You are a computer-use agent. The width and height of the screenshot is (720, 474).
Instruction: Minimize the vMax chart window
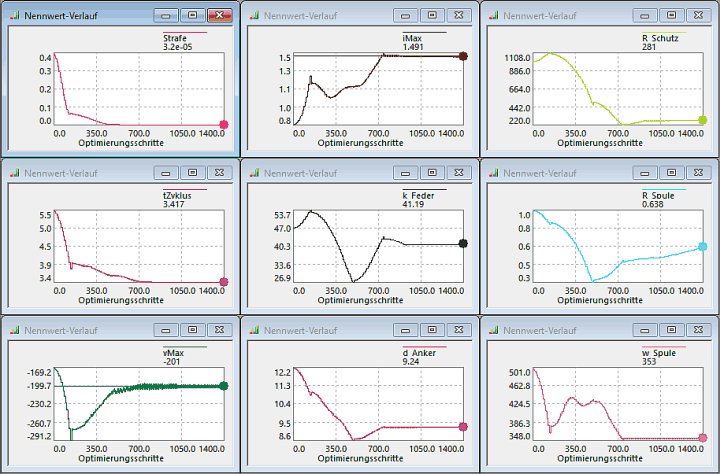pyautogui.click(x=166, y=329)
